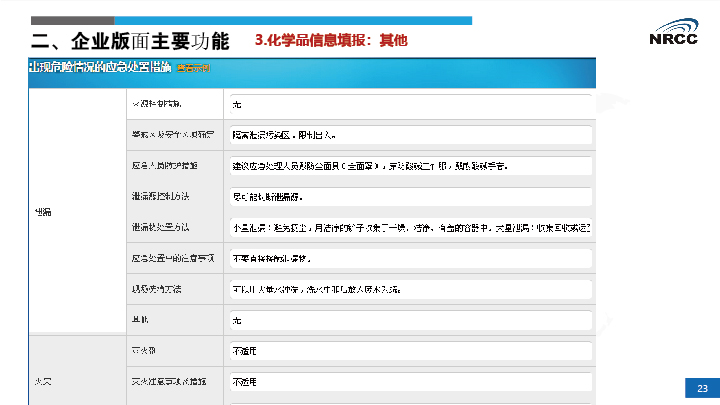This screenshot has width=720, height=405.
Task: Click the 其他 input field containing 无
Action: [x=411, y=320]
